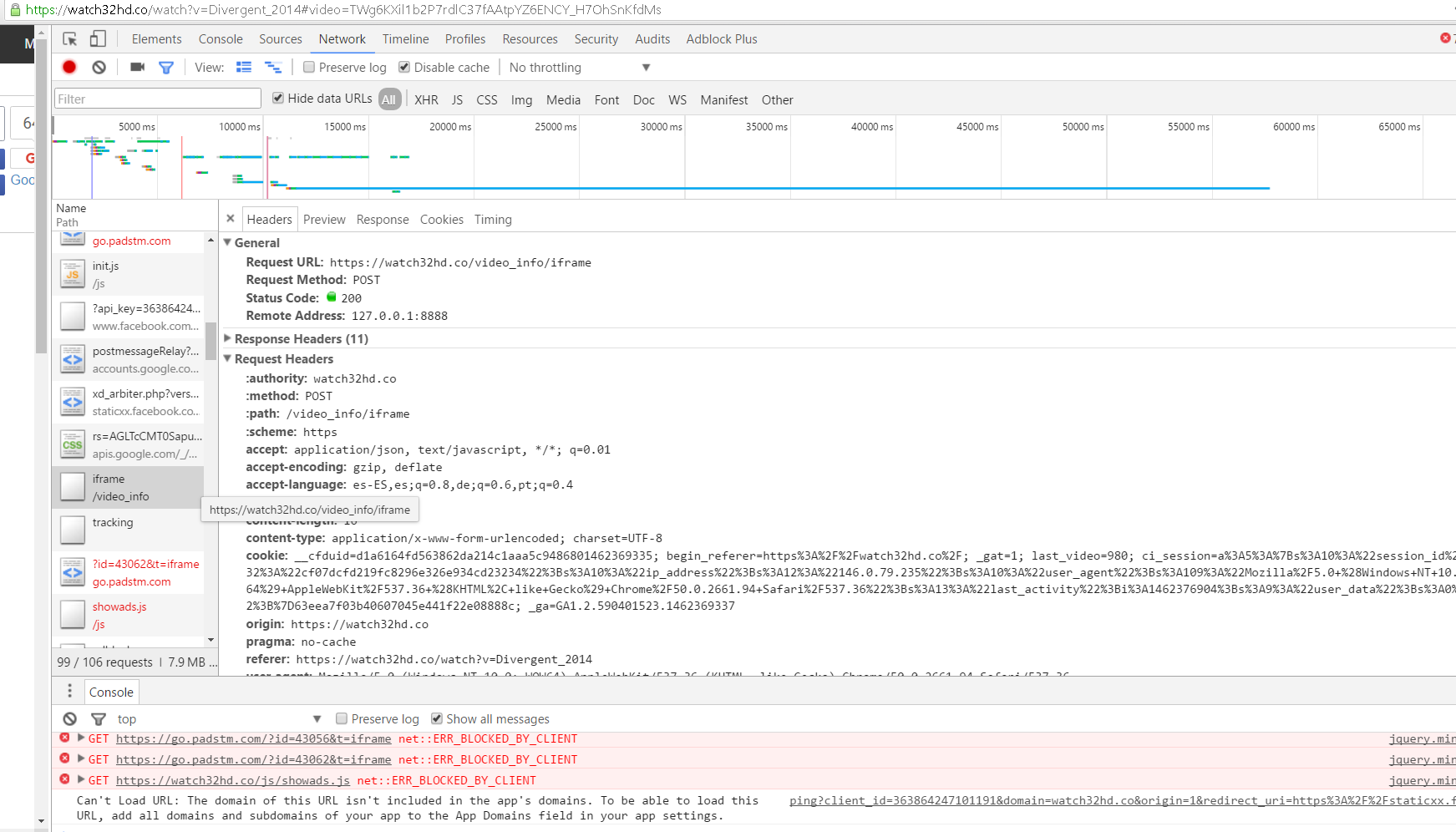
Task: Switch to large request rows view
Action: 244,68
